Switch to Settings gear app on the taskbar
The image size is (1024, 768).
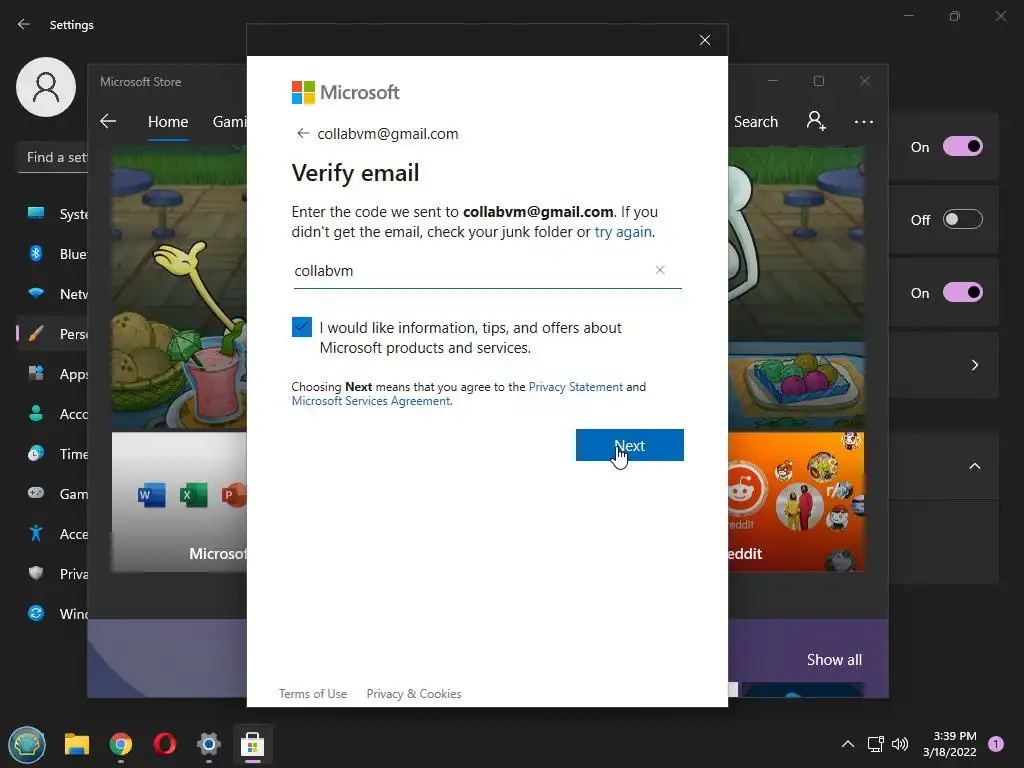(208, 744)
